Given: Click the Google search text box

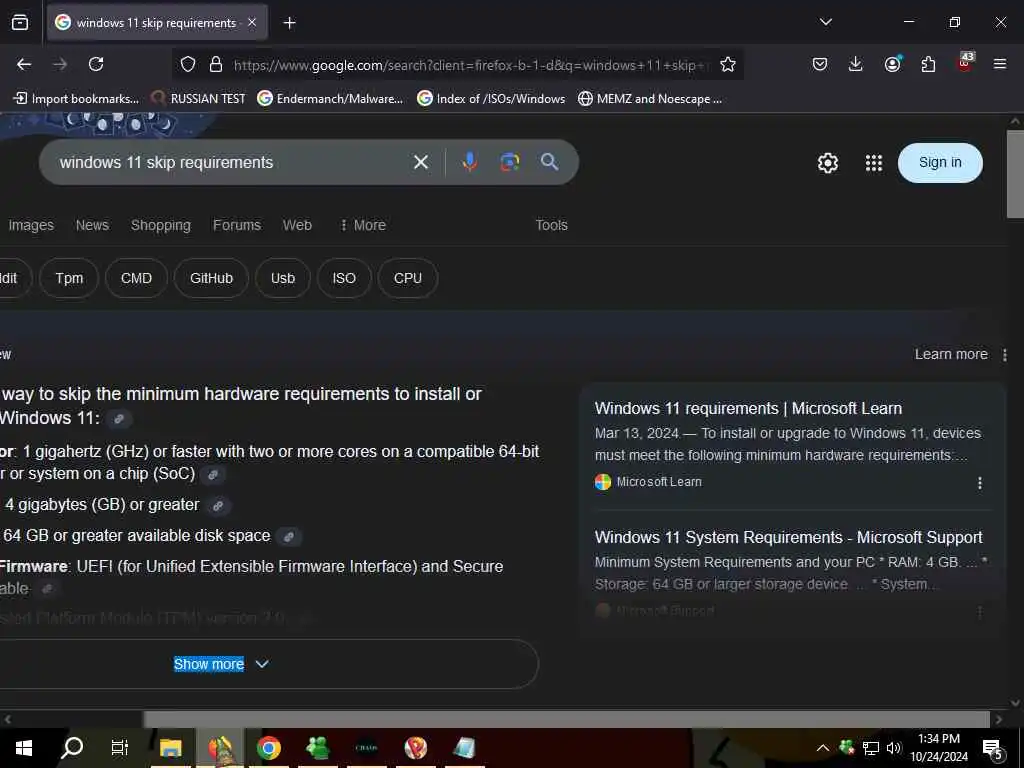Looking at the screenshot, I should click(229, 162).
